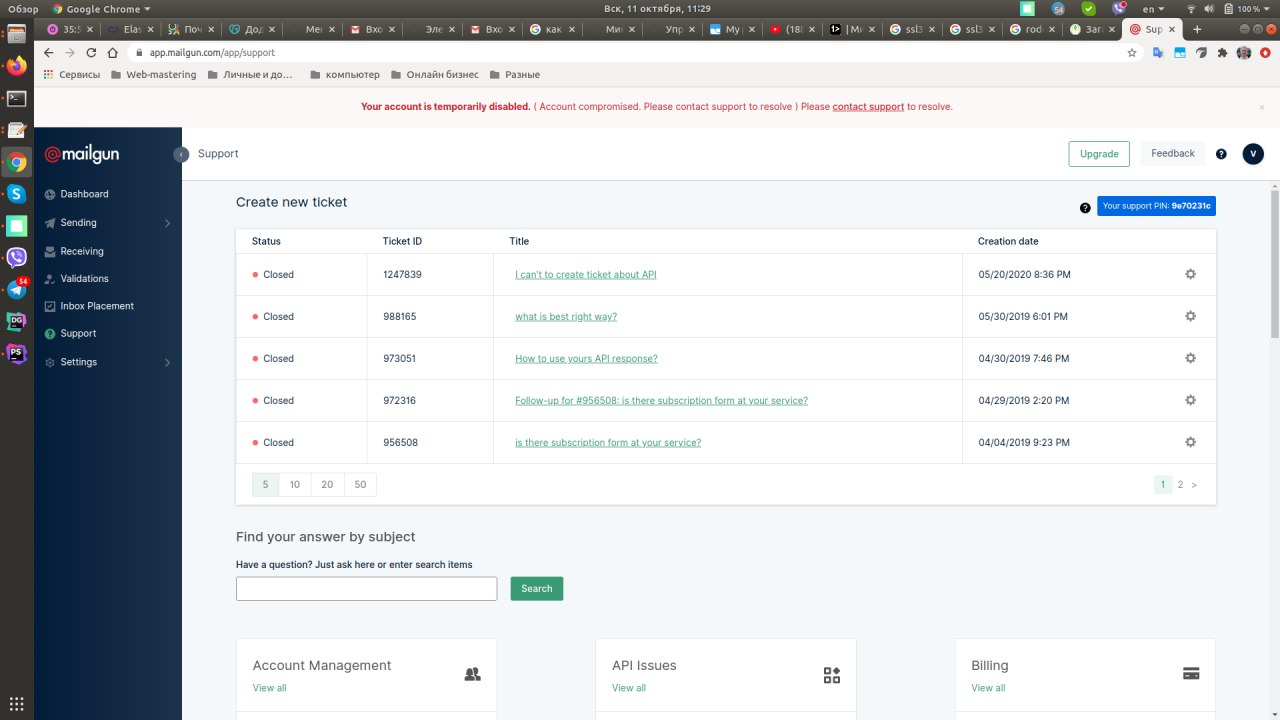The width and height of the screenshot is (1280, 720).
Task: Open settings gear for ticket 972316
Action: click(1190, 400)
